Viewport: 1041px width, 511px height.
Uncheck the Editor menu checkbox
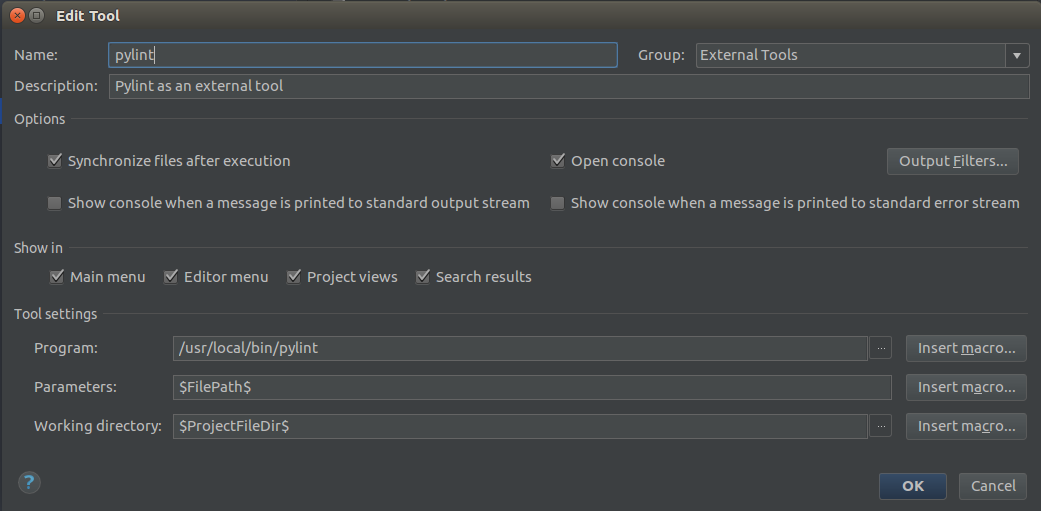(171, 277)
